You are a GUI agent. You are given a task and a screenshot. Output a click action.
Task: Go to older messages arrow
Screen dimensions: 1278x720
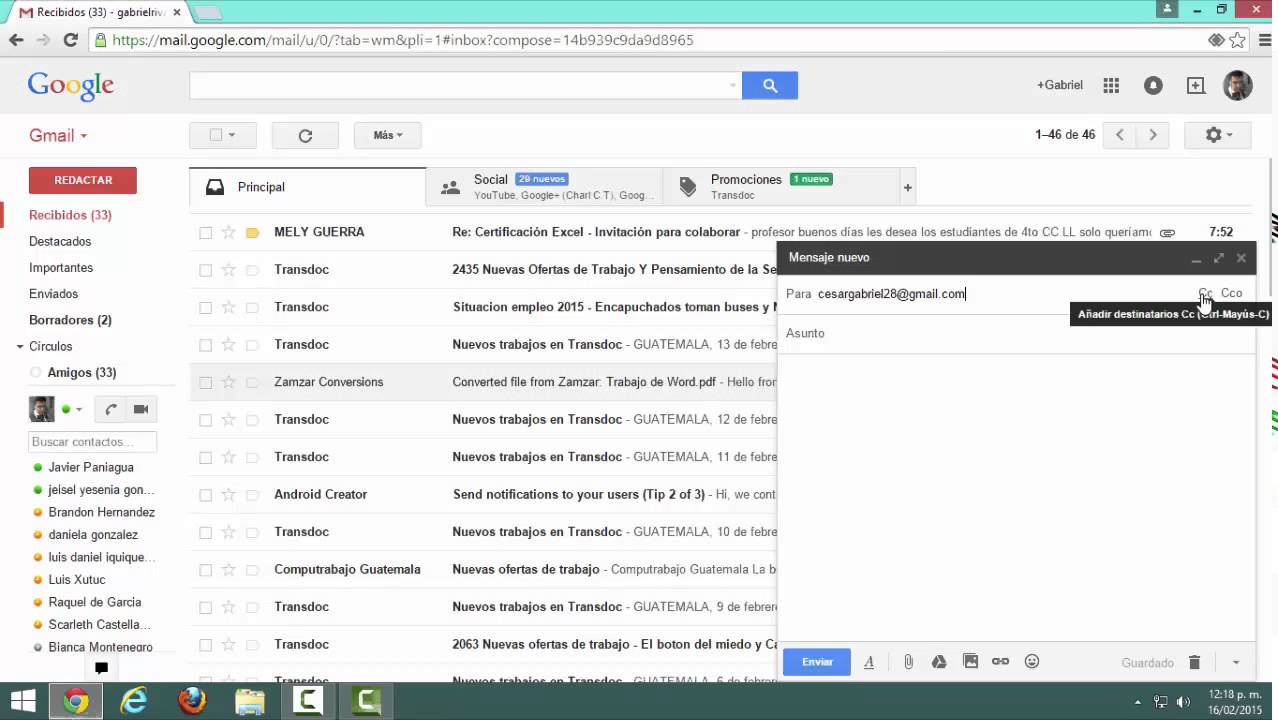(1153, 135)
